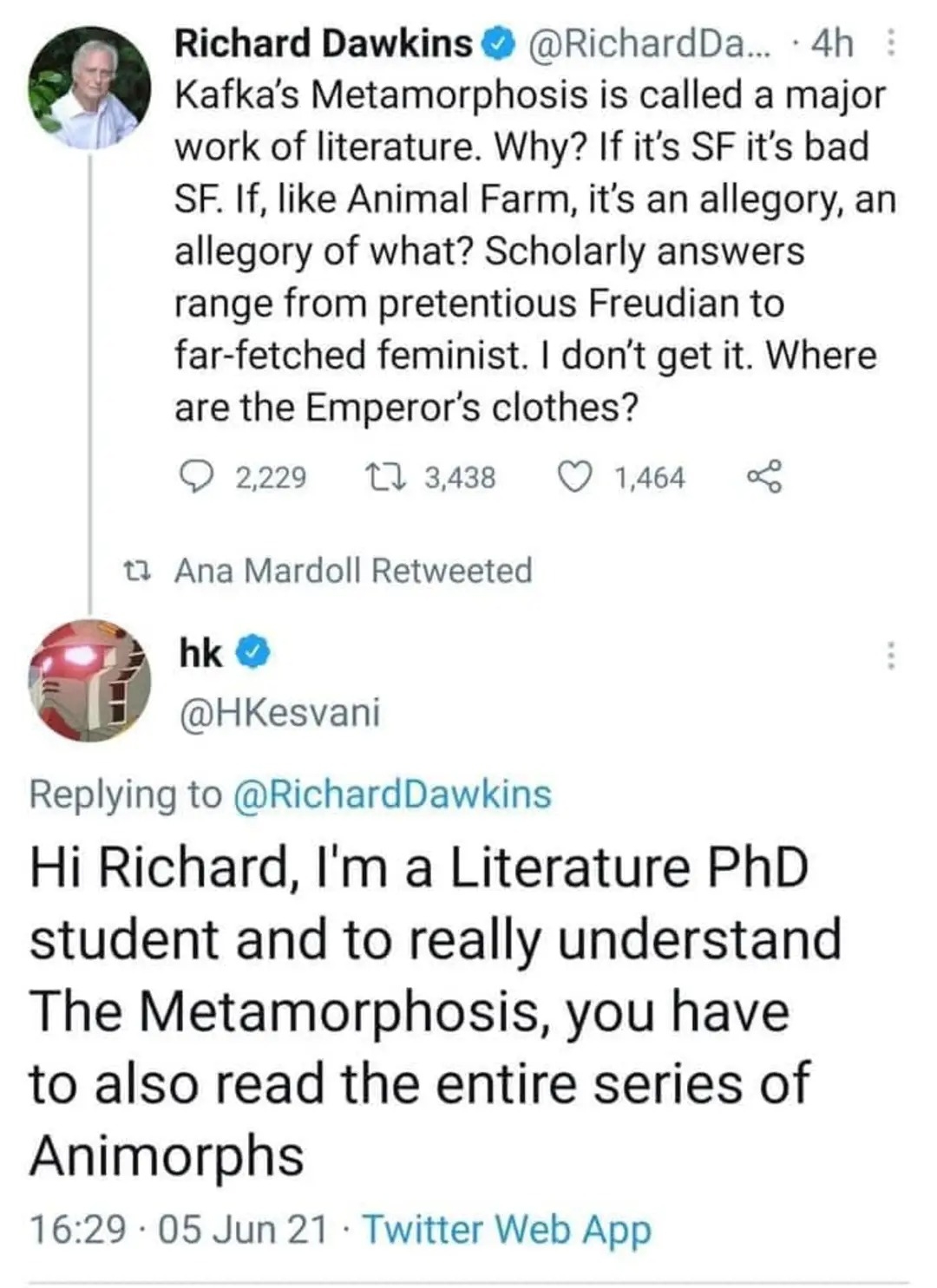Click hk's blue verified badge
937x1288 pixels.
(252, 653)
